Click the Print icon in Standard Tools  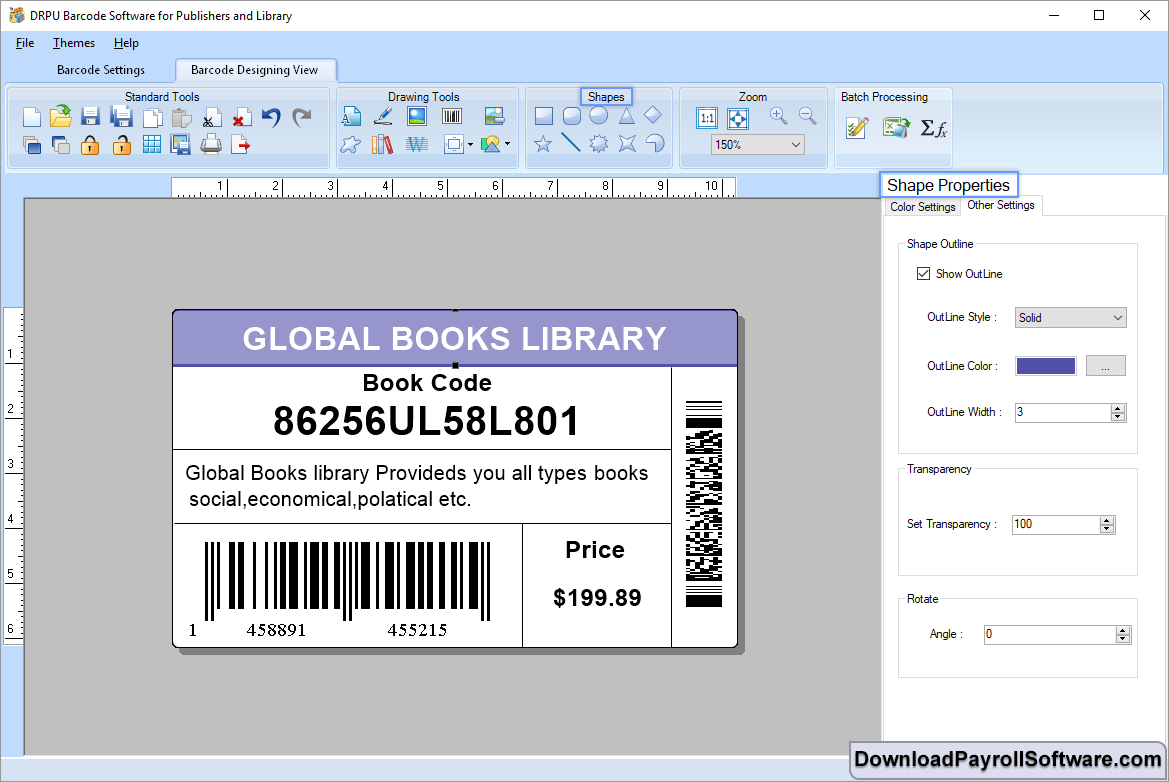211,144
